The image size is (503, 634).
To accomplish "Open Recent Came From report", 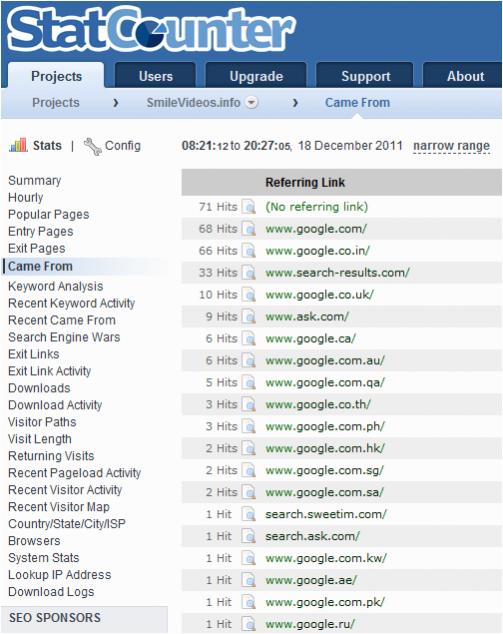I will [x=62, y=320].
